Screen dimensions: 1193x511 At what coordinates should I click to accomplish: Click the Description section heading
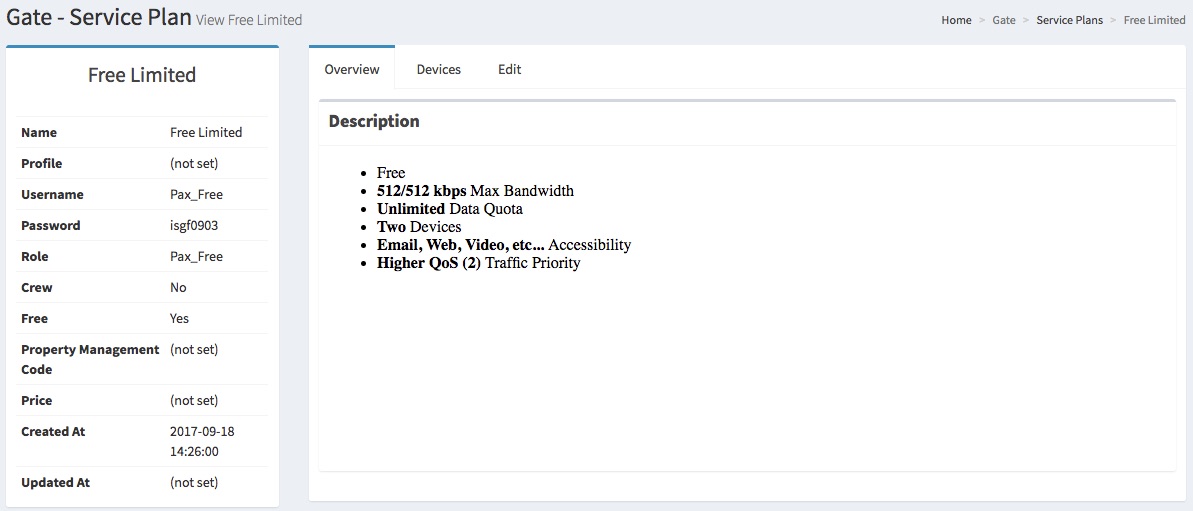(x=374, y=121)
